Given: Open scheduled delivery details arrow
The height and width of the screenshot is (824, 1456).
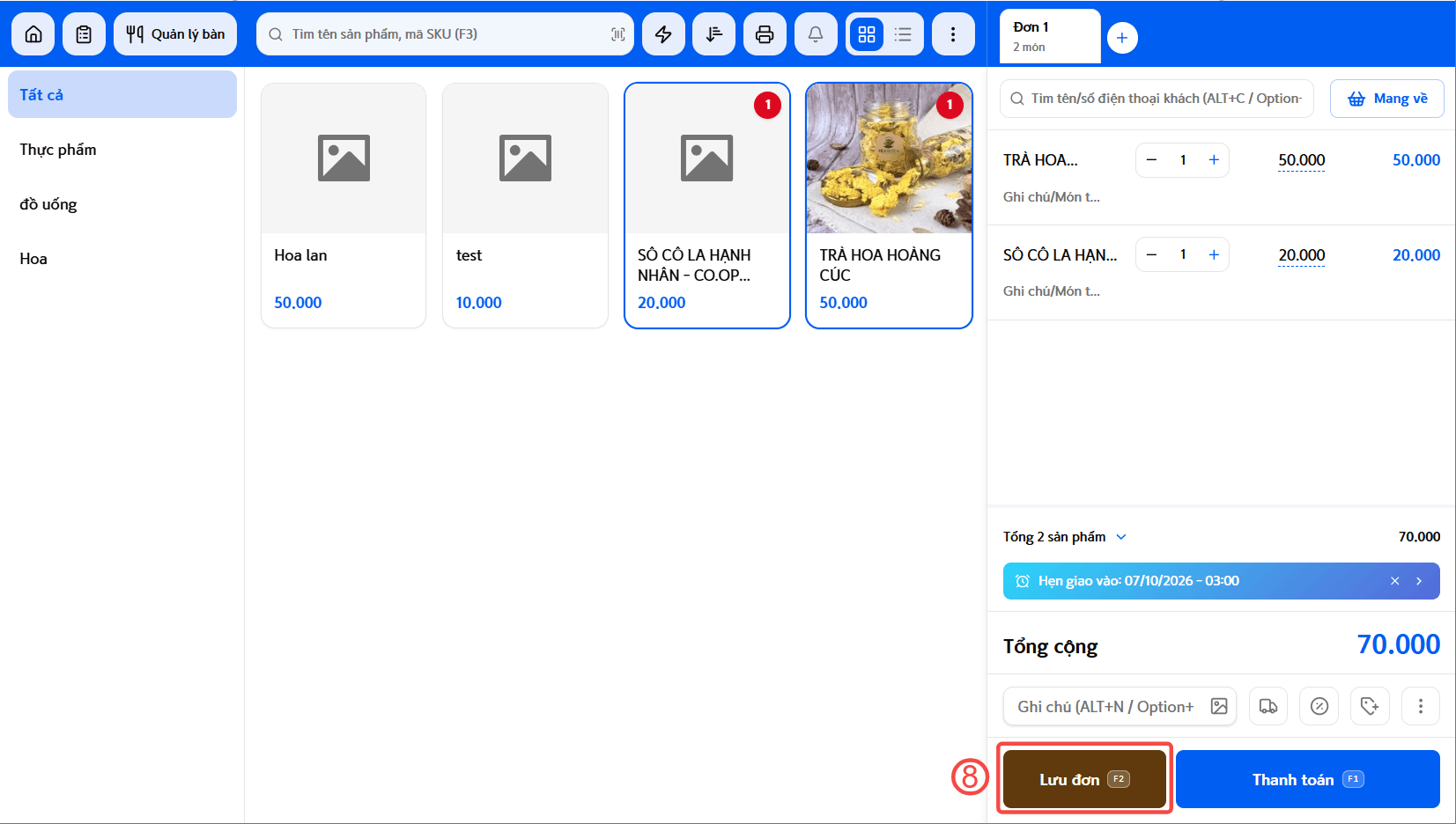Looking at the screenshot, I should [1419, 581].
